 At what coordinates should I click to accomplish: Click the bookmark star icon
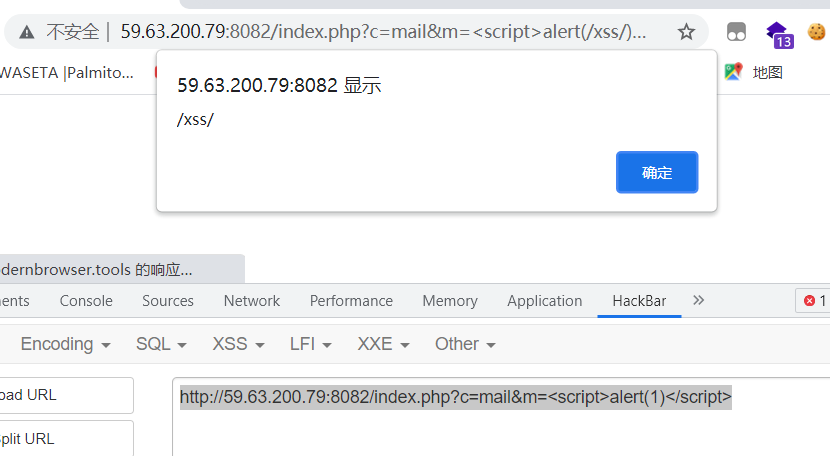tap(686, 32)
